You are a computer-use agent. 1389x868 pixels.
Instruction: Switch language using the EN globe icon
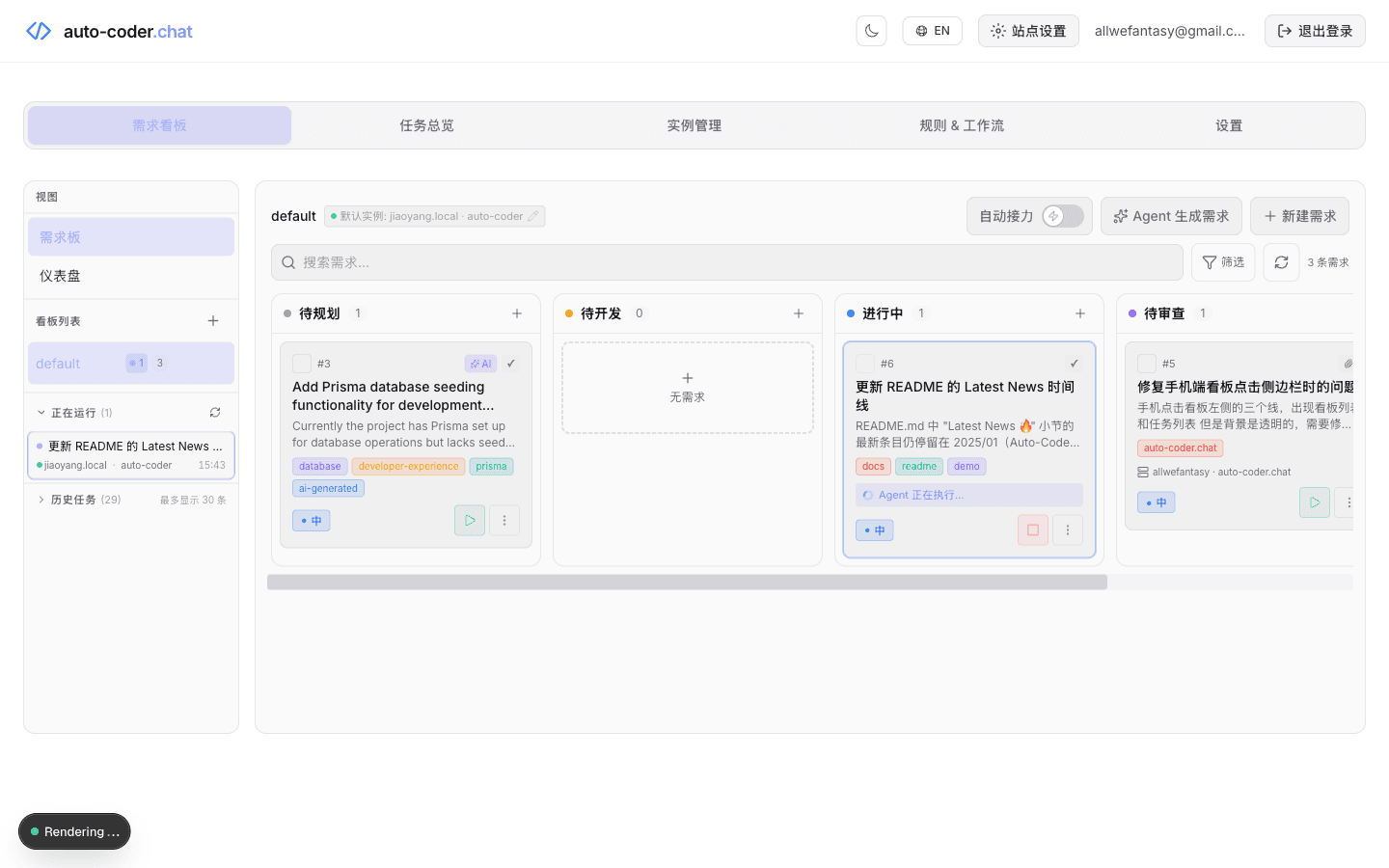pyautogui.click(x=932, y=30)
